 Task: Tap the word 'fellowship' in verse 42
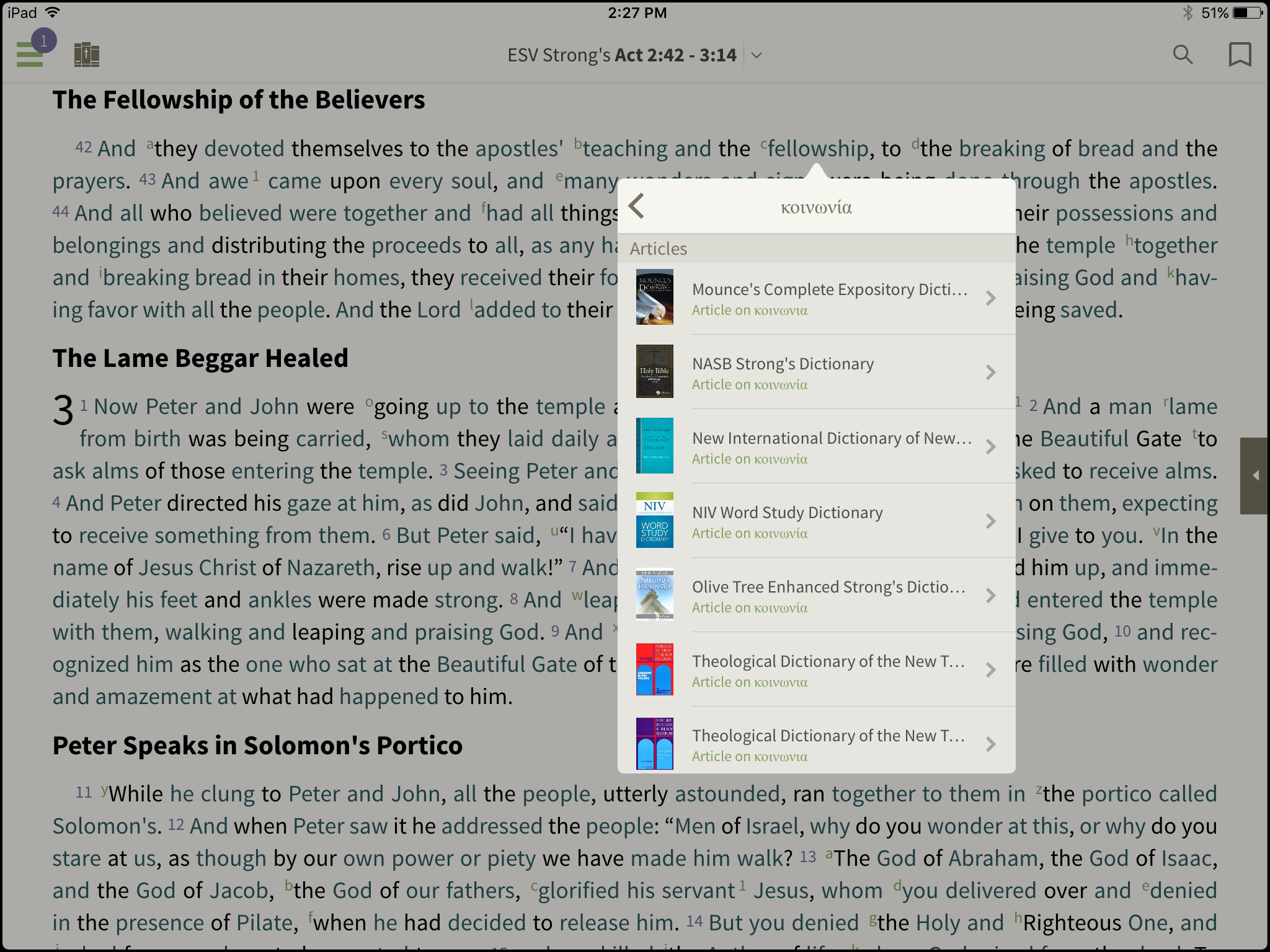[818, 149]
